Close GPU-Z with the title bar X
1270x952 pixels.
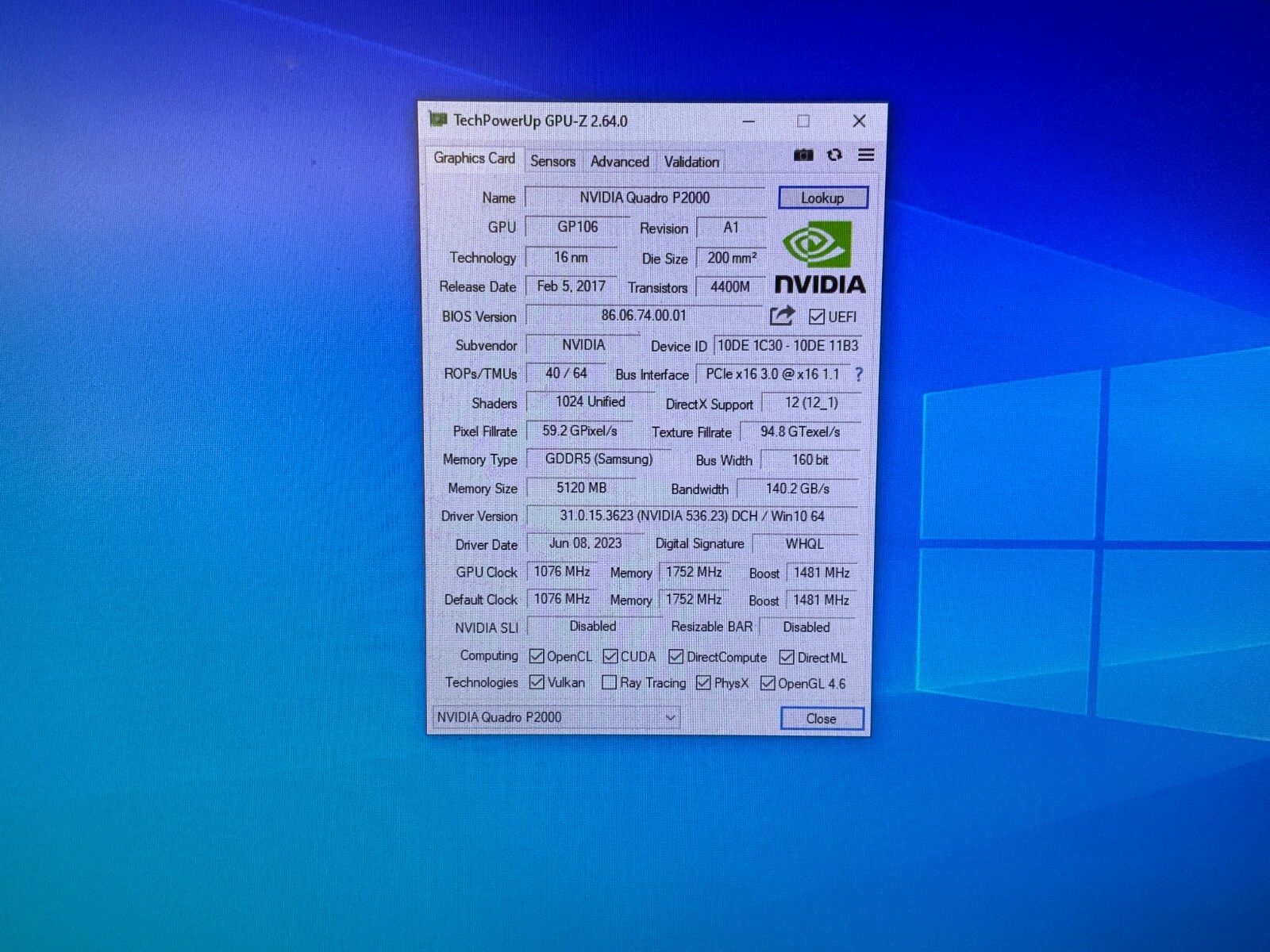click(x=859, y=121)
